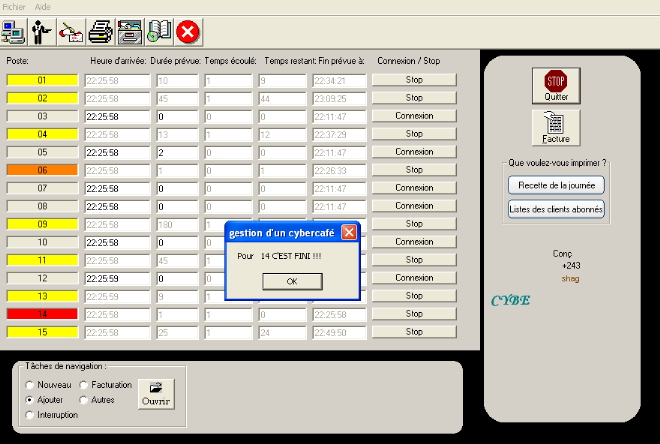The image size is (660, 444).
Task: Click the networked computers toolbar icon
Action: [x=14, y=31]
